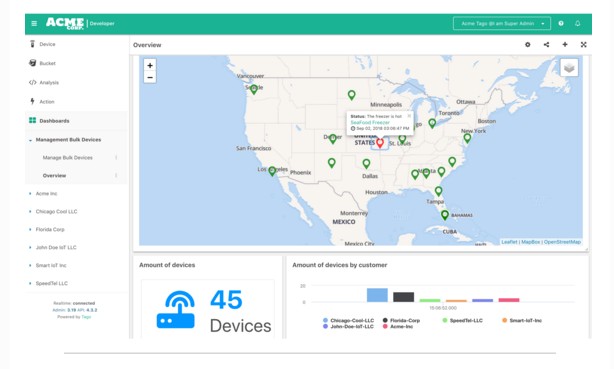Click the map pin near Seattle
This screenshot has height=369, width=614.
pyautogui.click(x=254, y=90)
